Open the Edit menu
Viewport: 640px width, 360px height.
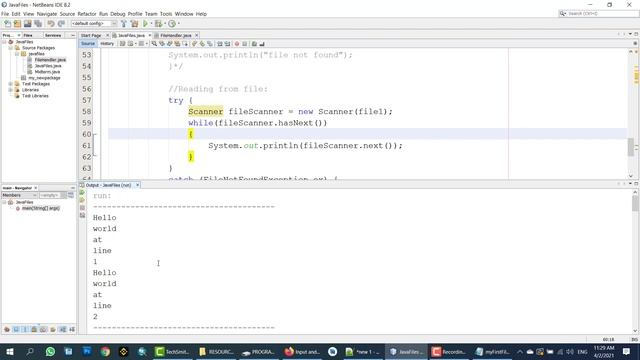[x=16, y=14]
